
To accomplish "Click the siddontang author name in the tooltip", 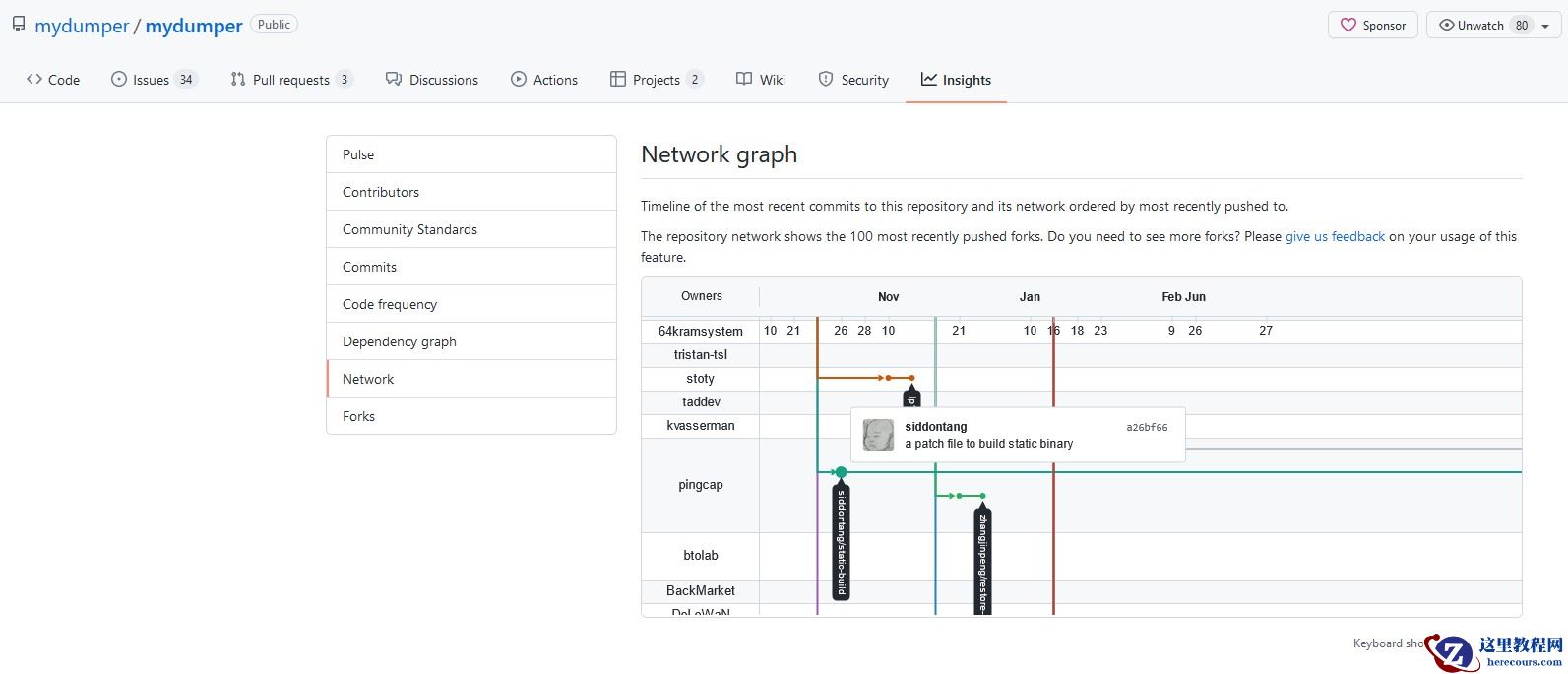I will pyautogui.click(x=936, y=427).
